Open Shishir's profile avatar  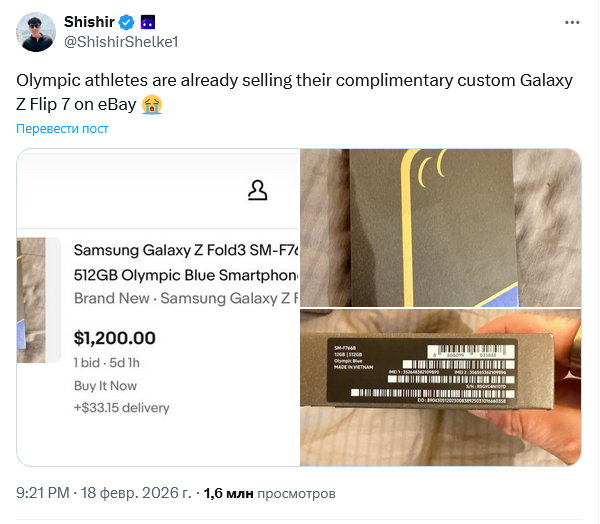(35, 32)
